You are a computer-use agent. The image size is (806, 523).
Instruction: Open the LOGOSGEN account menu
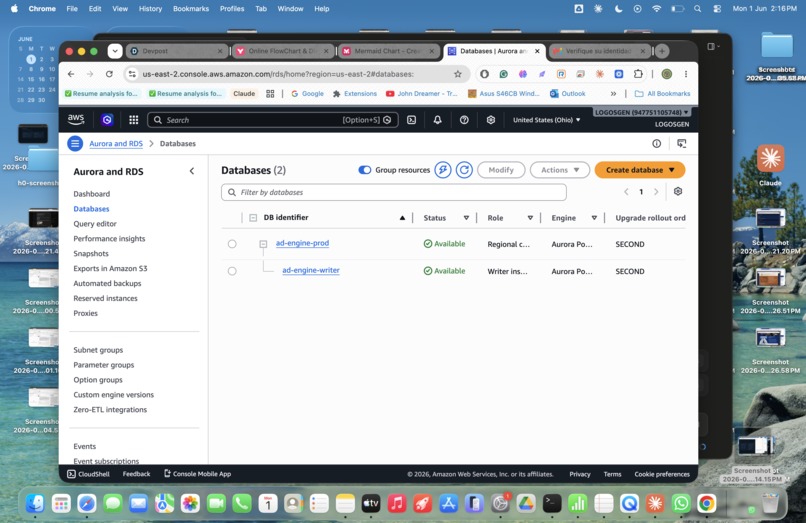tap(642, 112)
